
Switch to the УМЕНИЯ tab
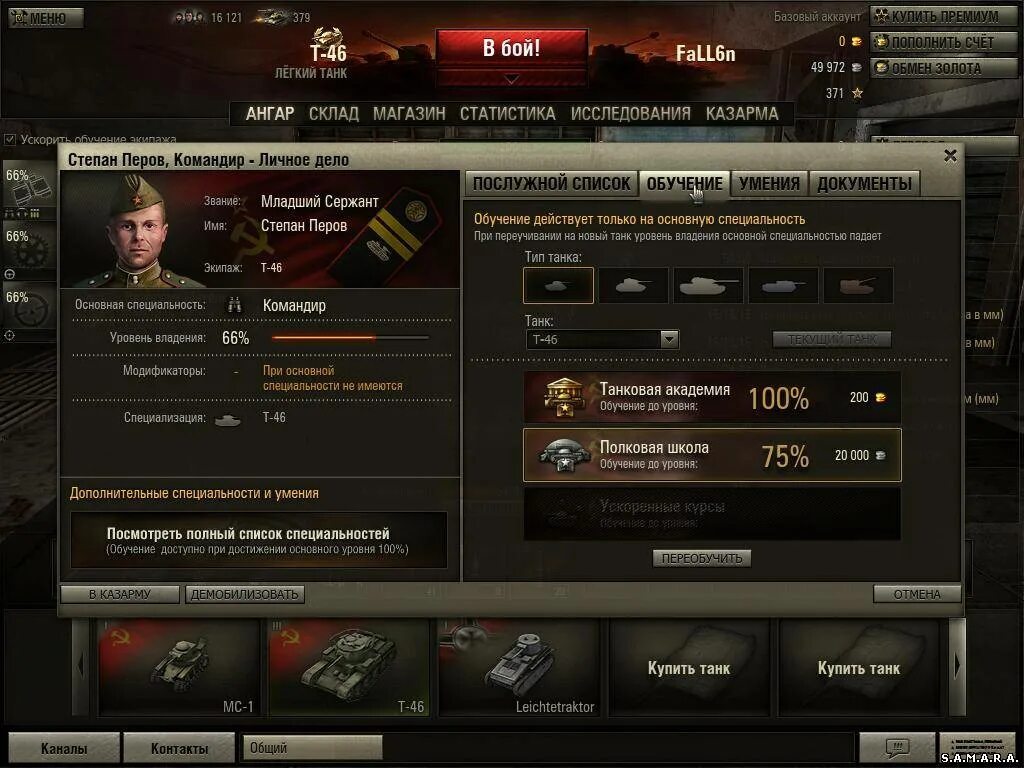click(769, 184)
